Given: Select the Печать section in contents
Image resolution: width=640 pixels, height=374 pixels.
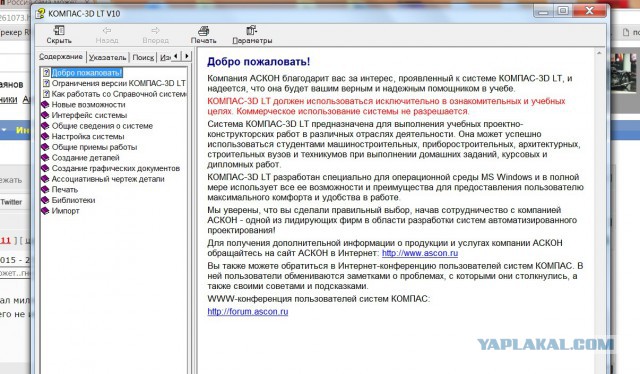Looking at the screenshot, I should [64, 189].
